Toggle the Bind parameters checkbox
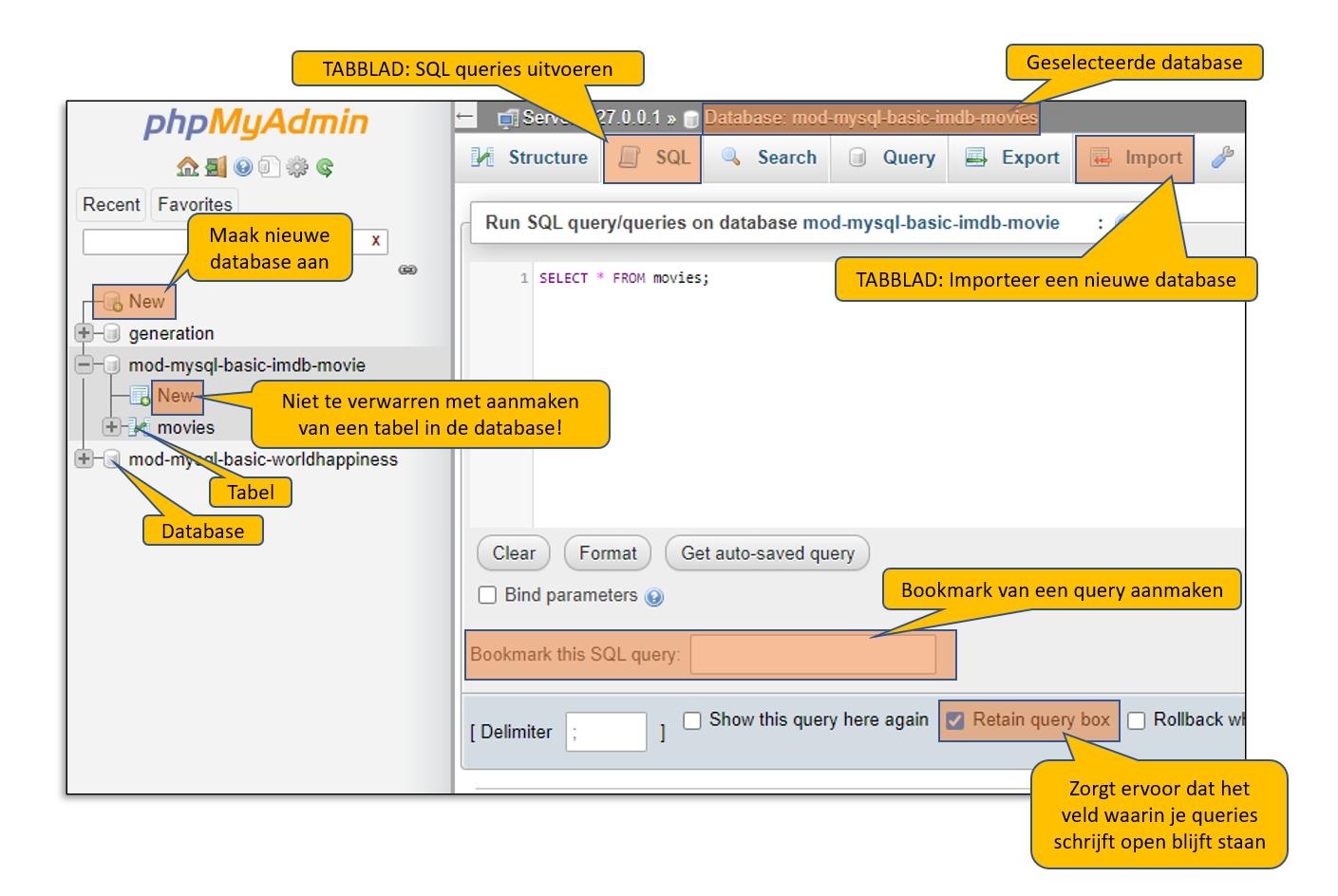Screen dimensions: 1338x896 coord(487,595)
